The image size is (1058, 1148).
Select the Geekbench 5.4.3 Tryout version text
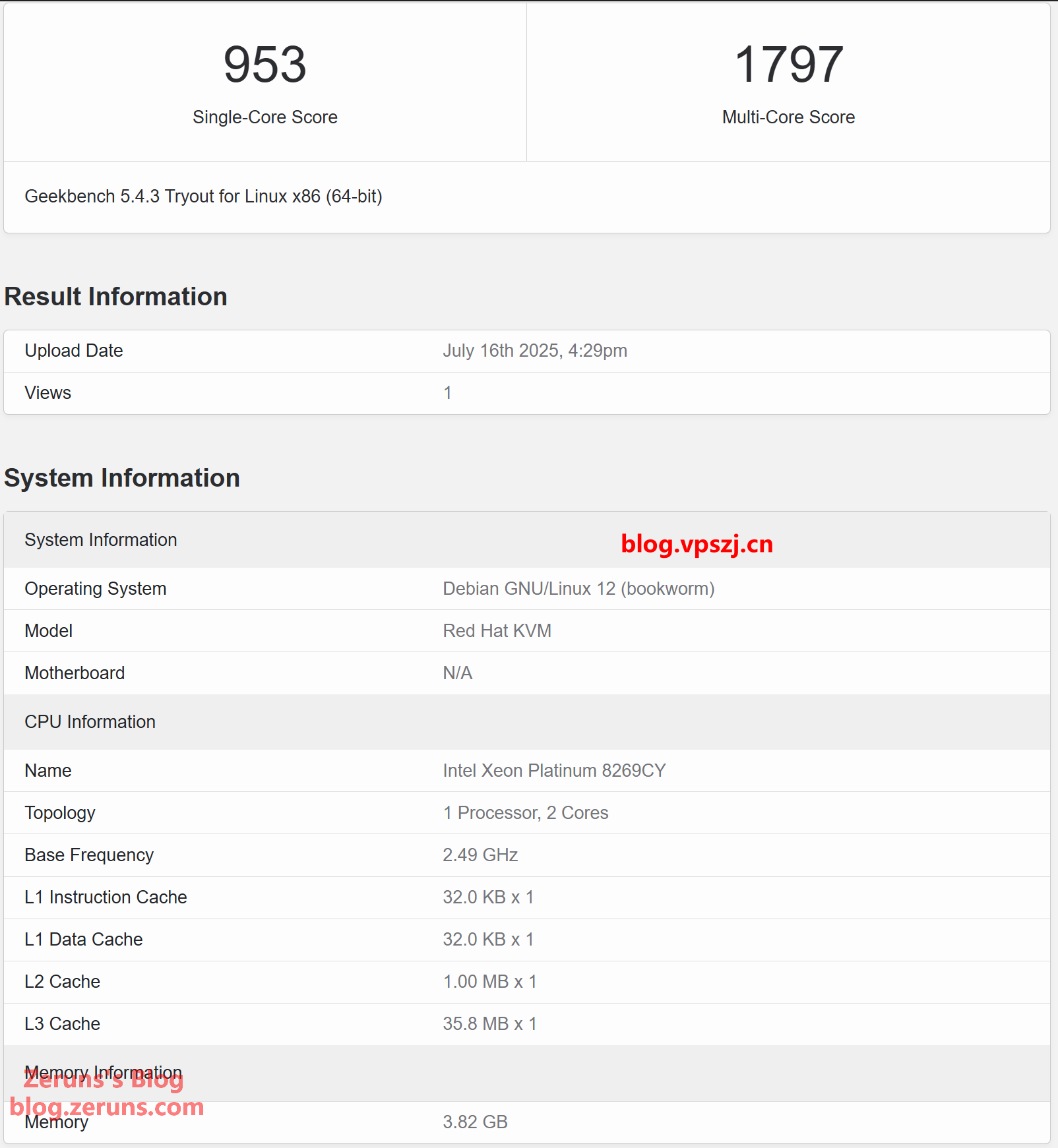coord(203,196)
